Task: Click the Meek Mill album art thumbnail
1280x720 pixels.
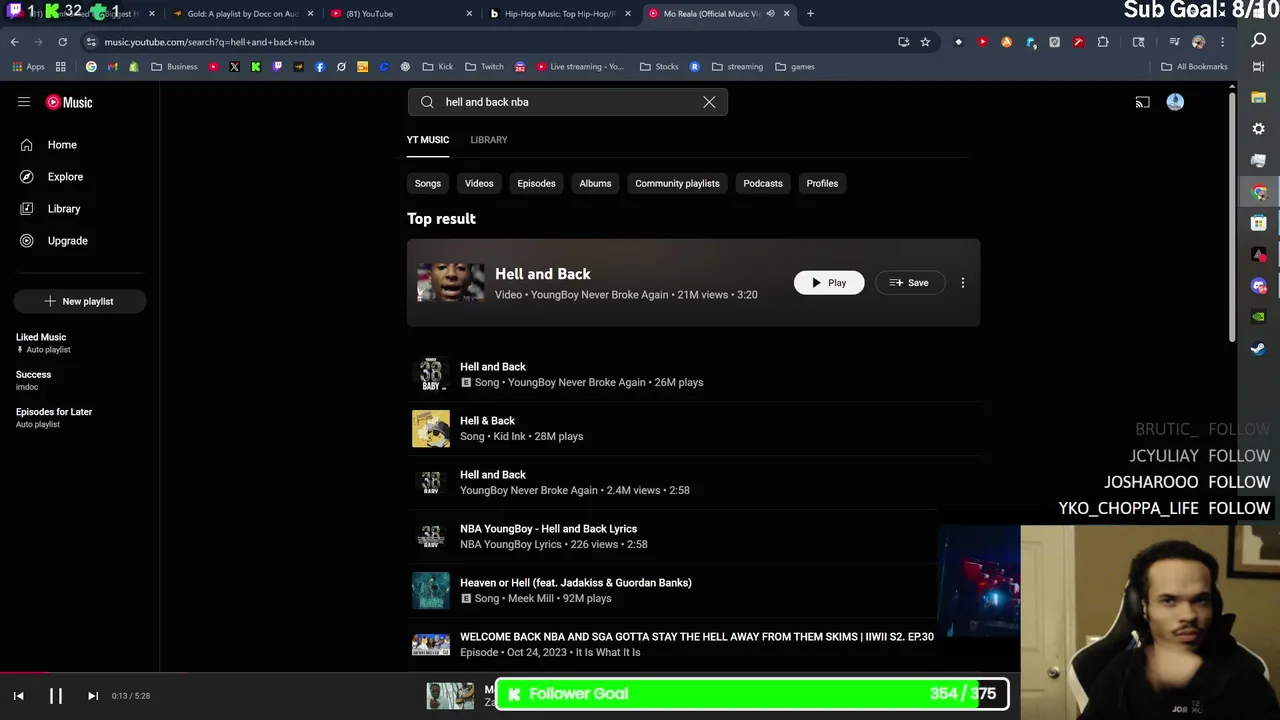Action: [x=431, y=590]
